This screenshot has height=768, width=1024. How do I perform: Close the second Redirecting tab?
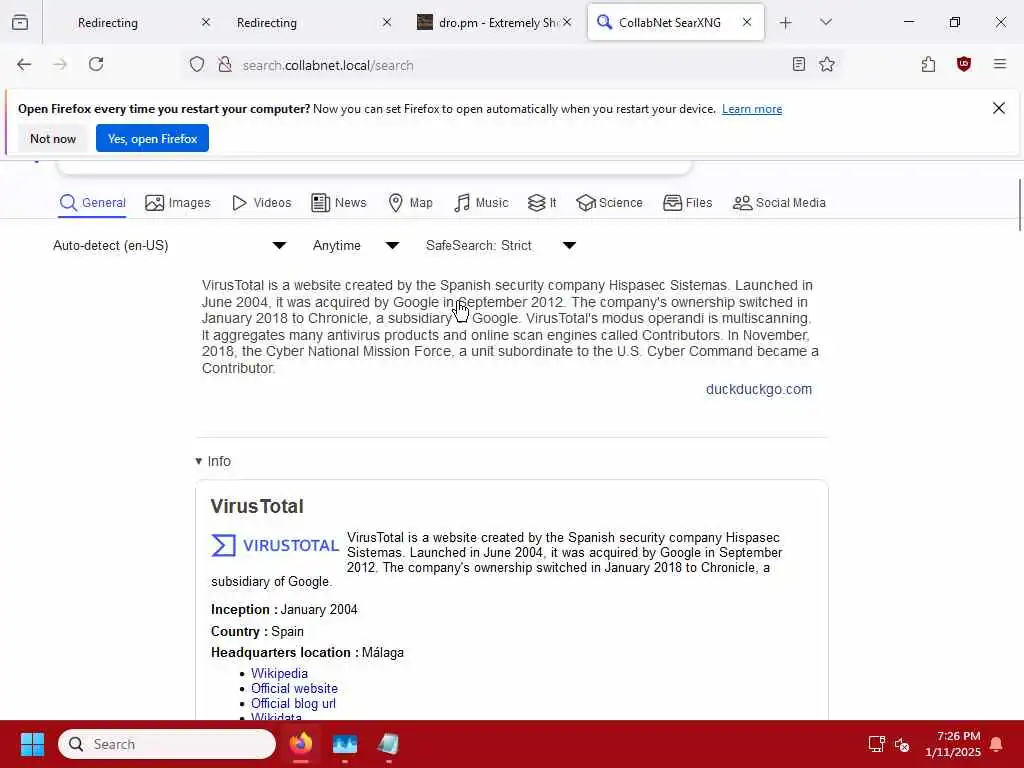[x=387, y=22]
